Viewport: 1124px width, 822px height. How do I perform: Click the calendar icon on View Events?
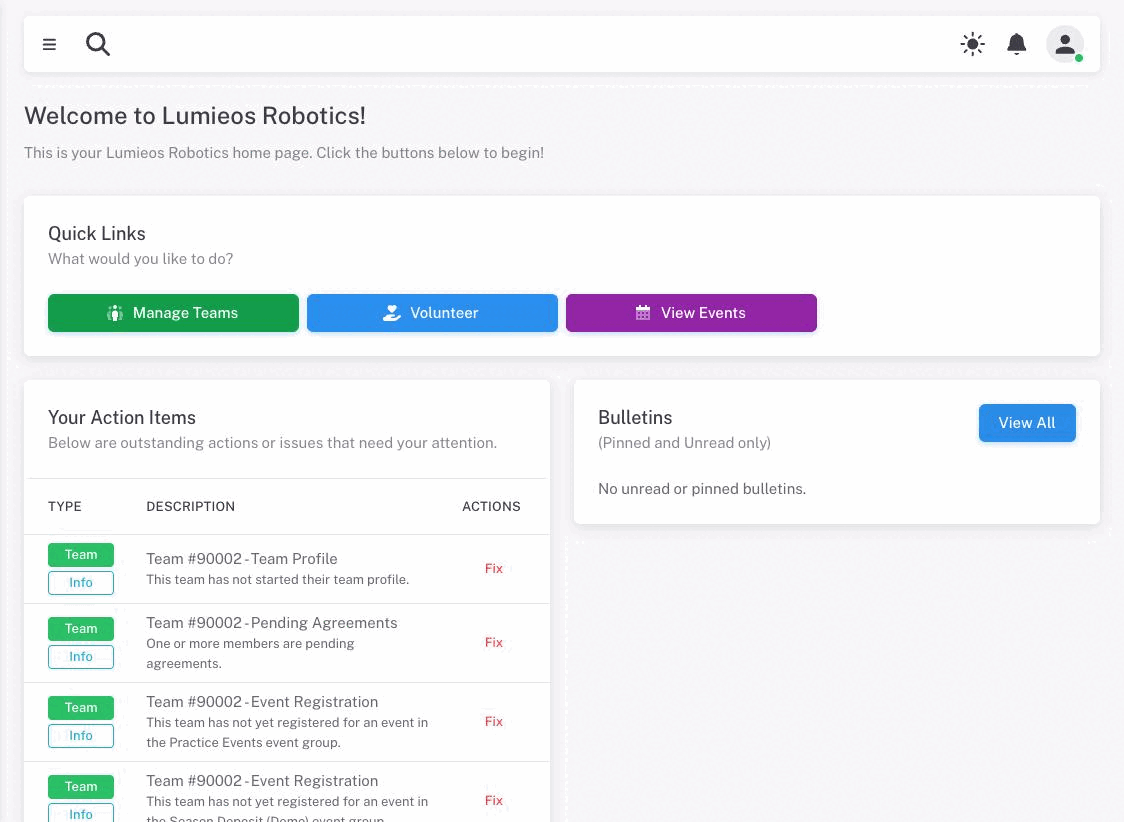[643, 313]
